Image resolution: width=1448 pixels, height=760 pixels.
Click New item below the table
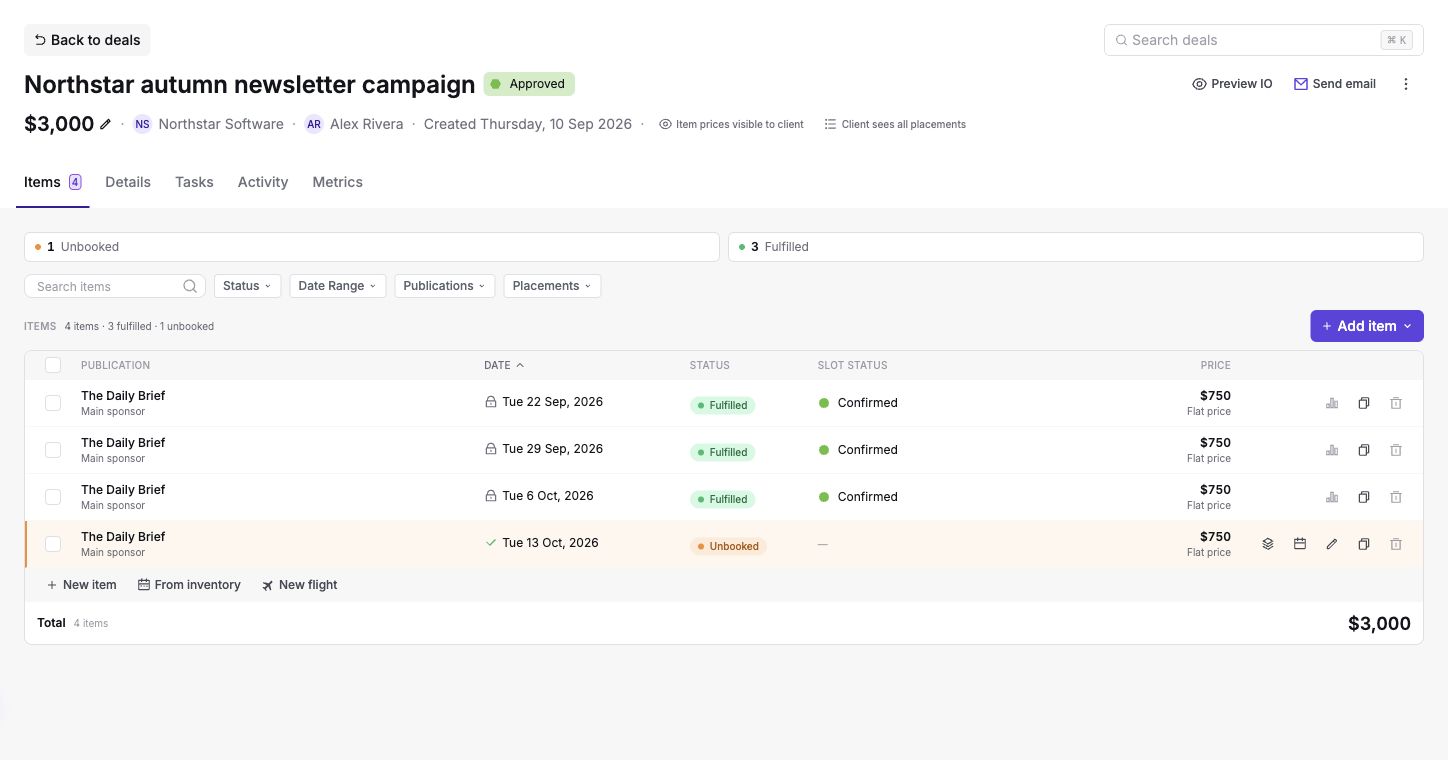pos(82,585)
